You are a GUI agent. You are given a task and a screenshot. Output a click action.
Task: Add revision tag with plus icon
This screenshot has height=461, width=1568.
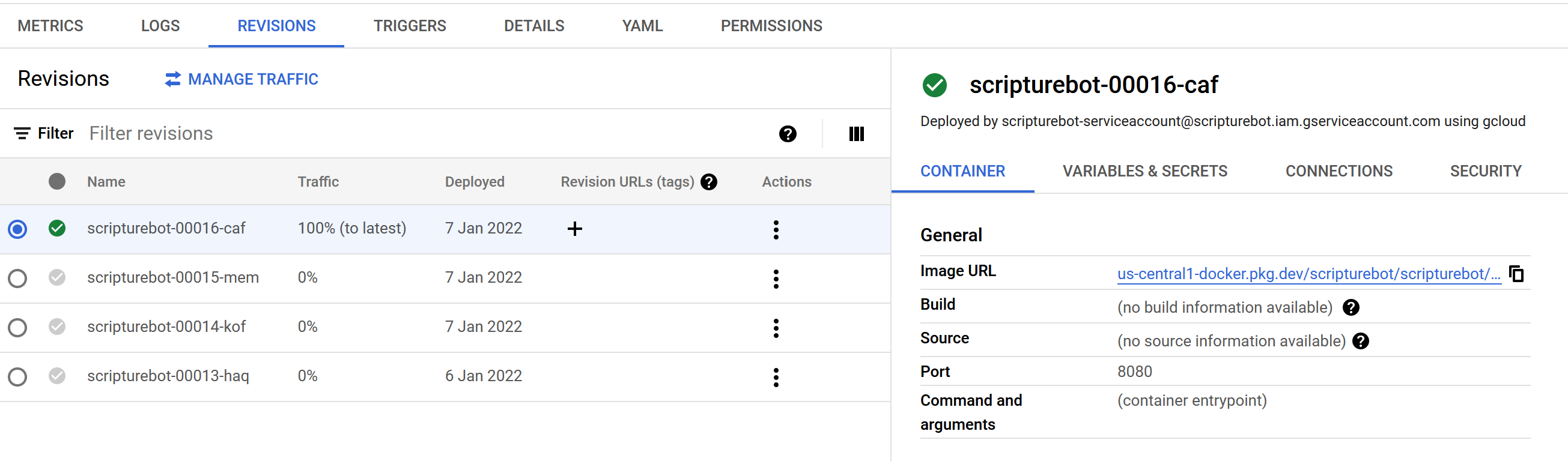[x=574, y=229]
